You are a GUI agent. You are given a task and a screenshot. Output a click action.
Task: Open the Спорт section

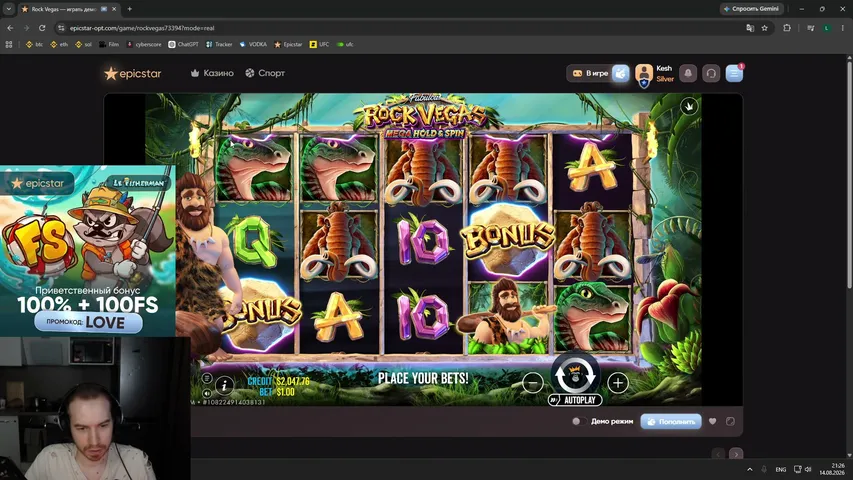pyautogui.click(x=265, y=73)
